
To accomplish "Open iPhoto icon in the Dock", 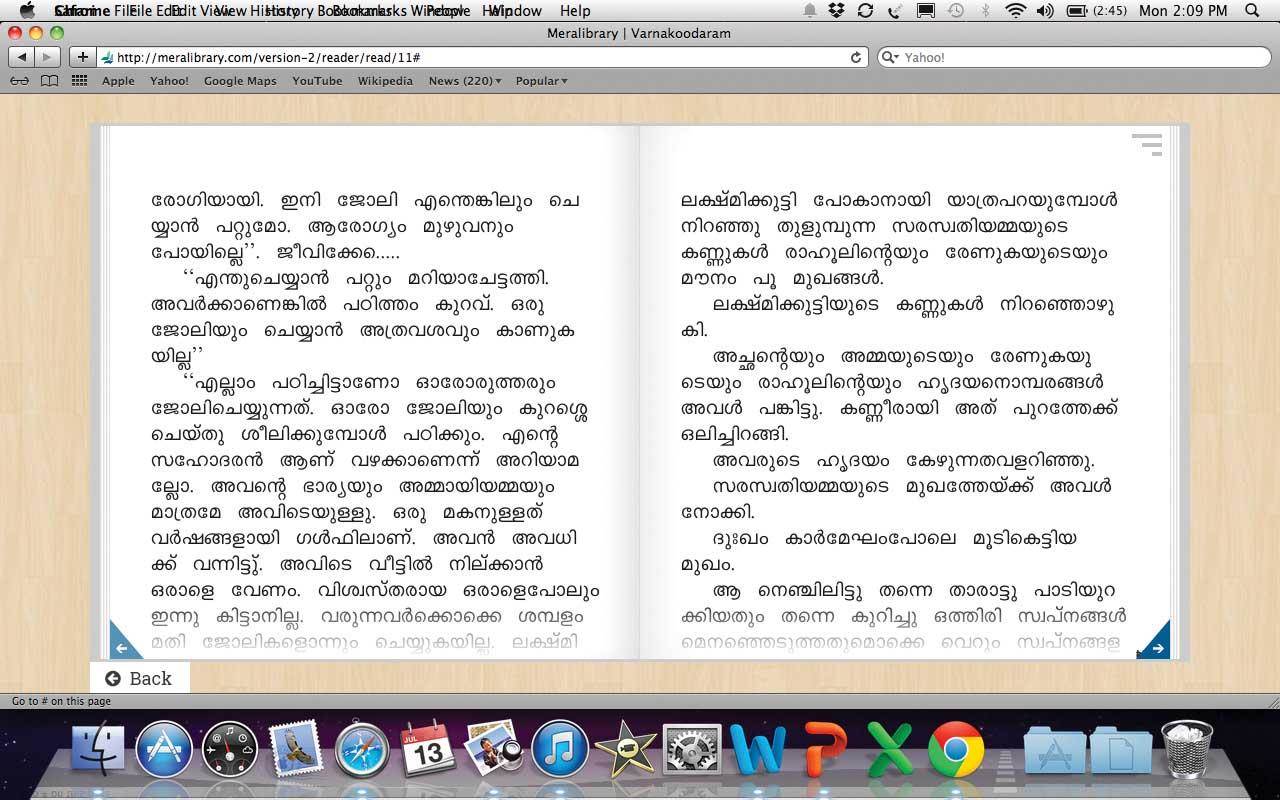I will click(x=494, y=749).
